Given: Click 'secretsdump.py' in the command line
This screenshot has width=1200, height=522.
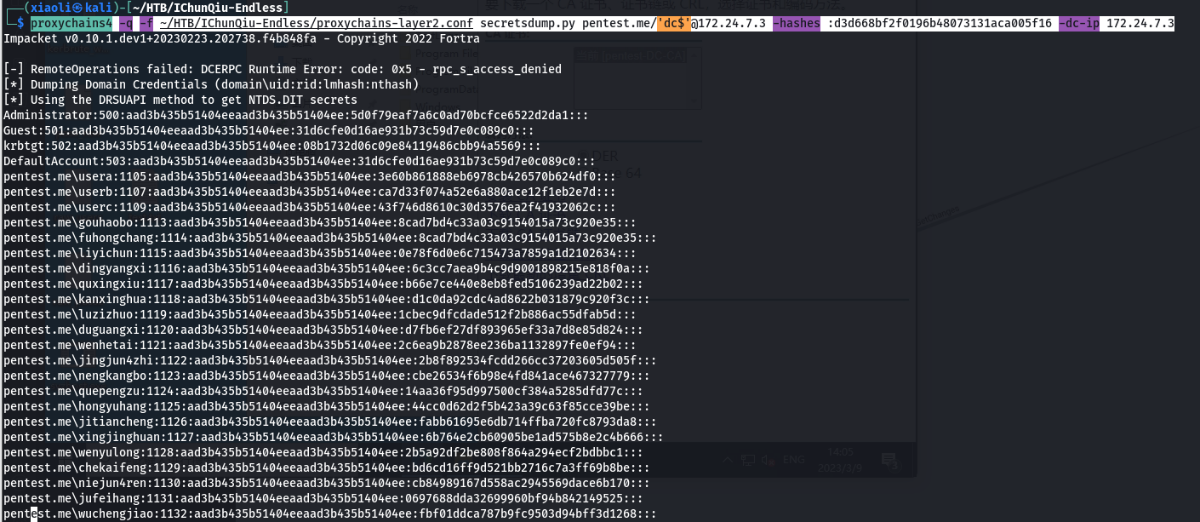Looking at the screenshot, I should click(x=520, y=22).
